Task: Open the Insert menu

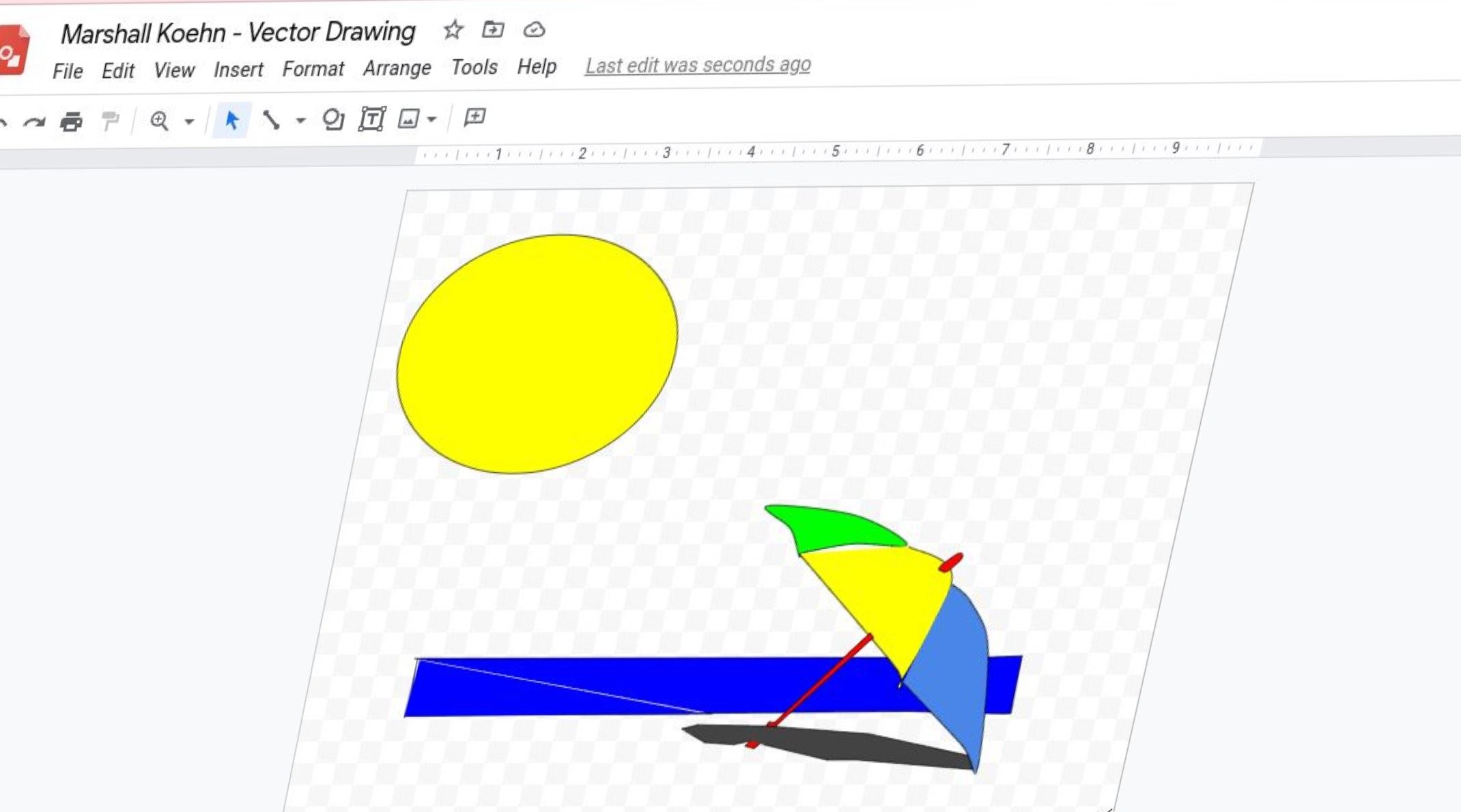Action: coord(238,70)
